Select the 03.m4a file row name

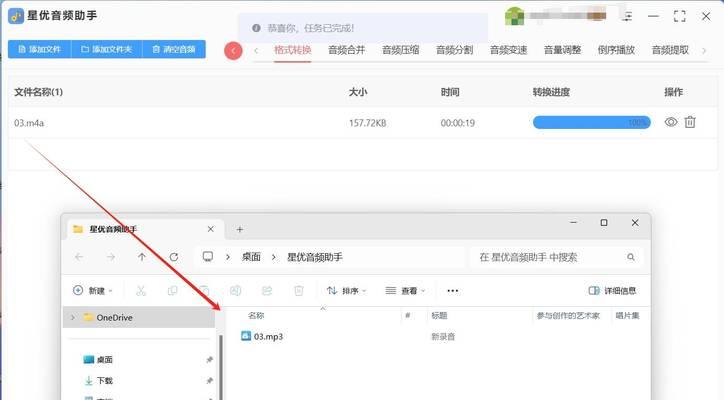(x=29, y=123)
